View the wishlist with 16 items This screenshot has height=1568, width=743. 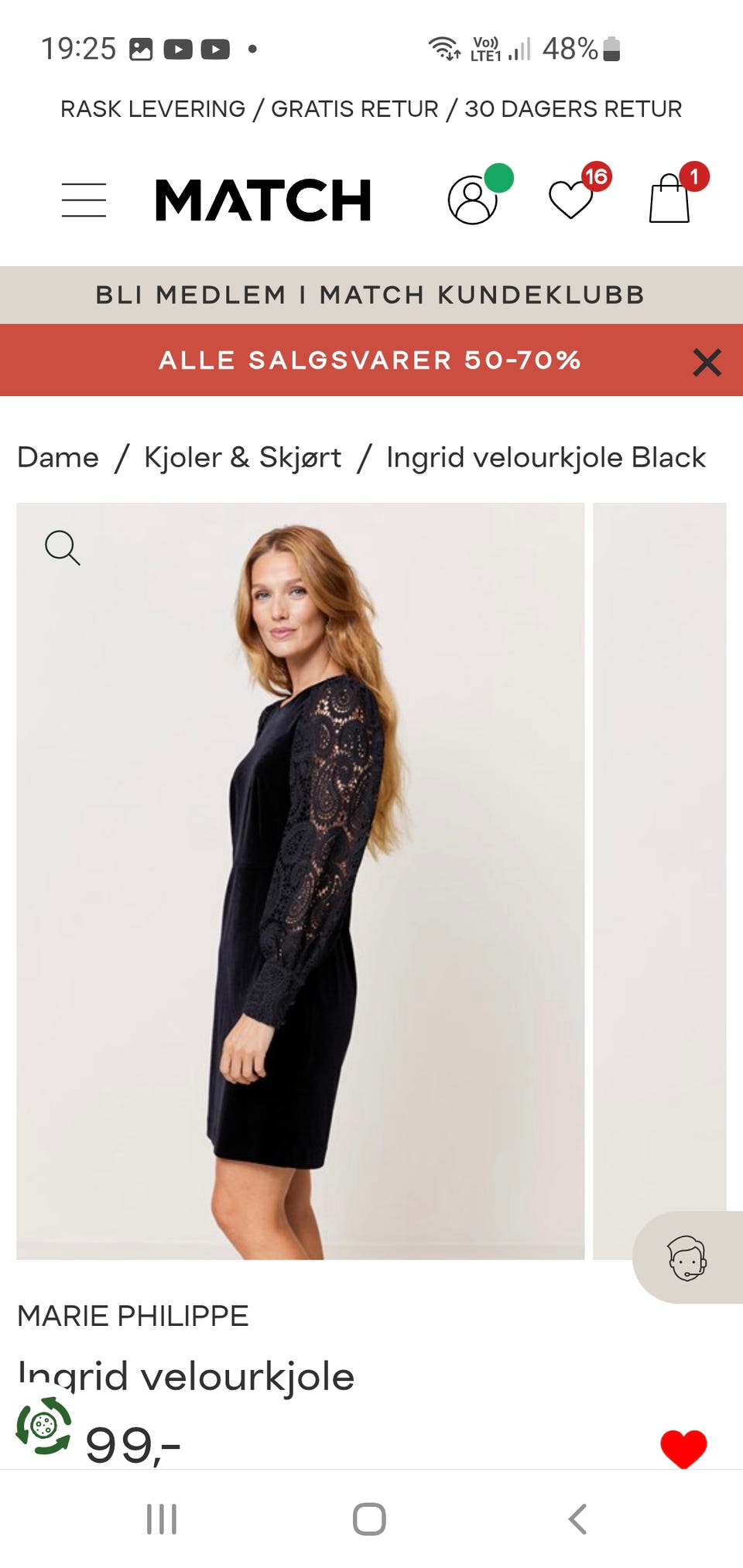(570, 201)
